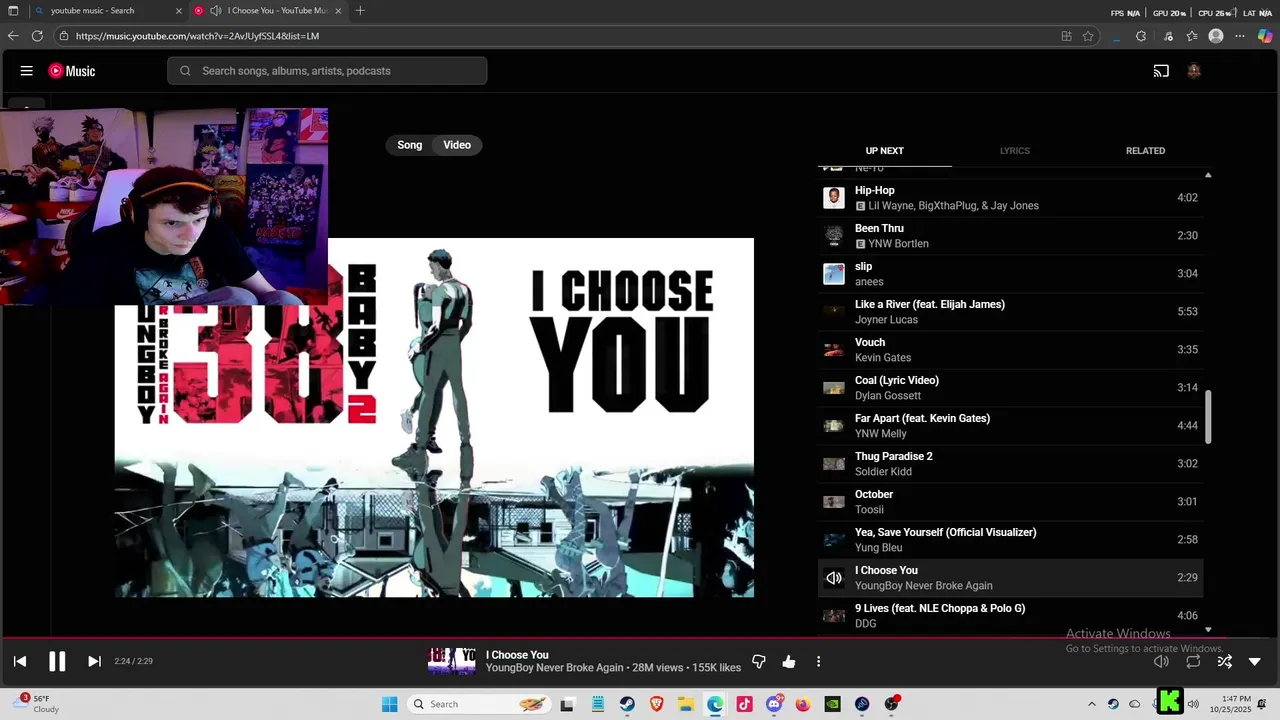This screenshot has height=720, width=1280.
Task: Toggle shuffle in the player bar
Action: (x=1225, y=661)
